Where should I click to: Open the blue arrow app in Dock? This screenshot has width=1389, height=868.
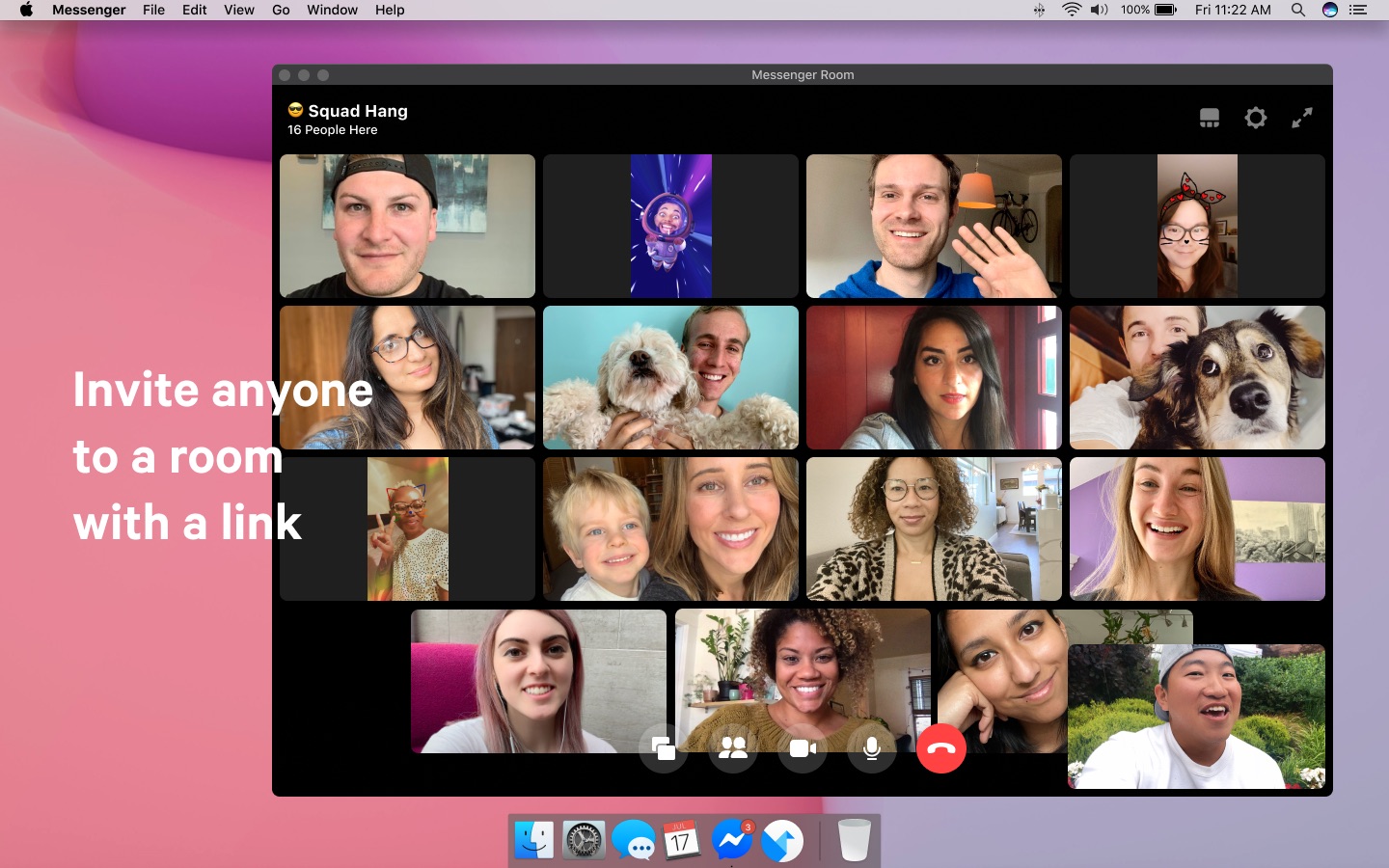click(782, 840)
